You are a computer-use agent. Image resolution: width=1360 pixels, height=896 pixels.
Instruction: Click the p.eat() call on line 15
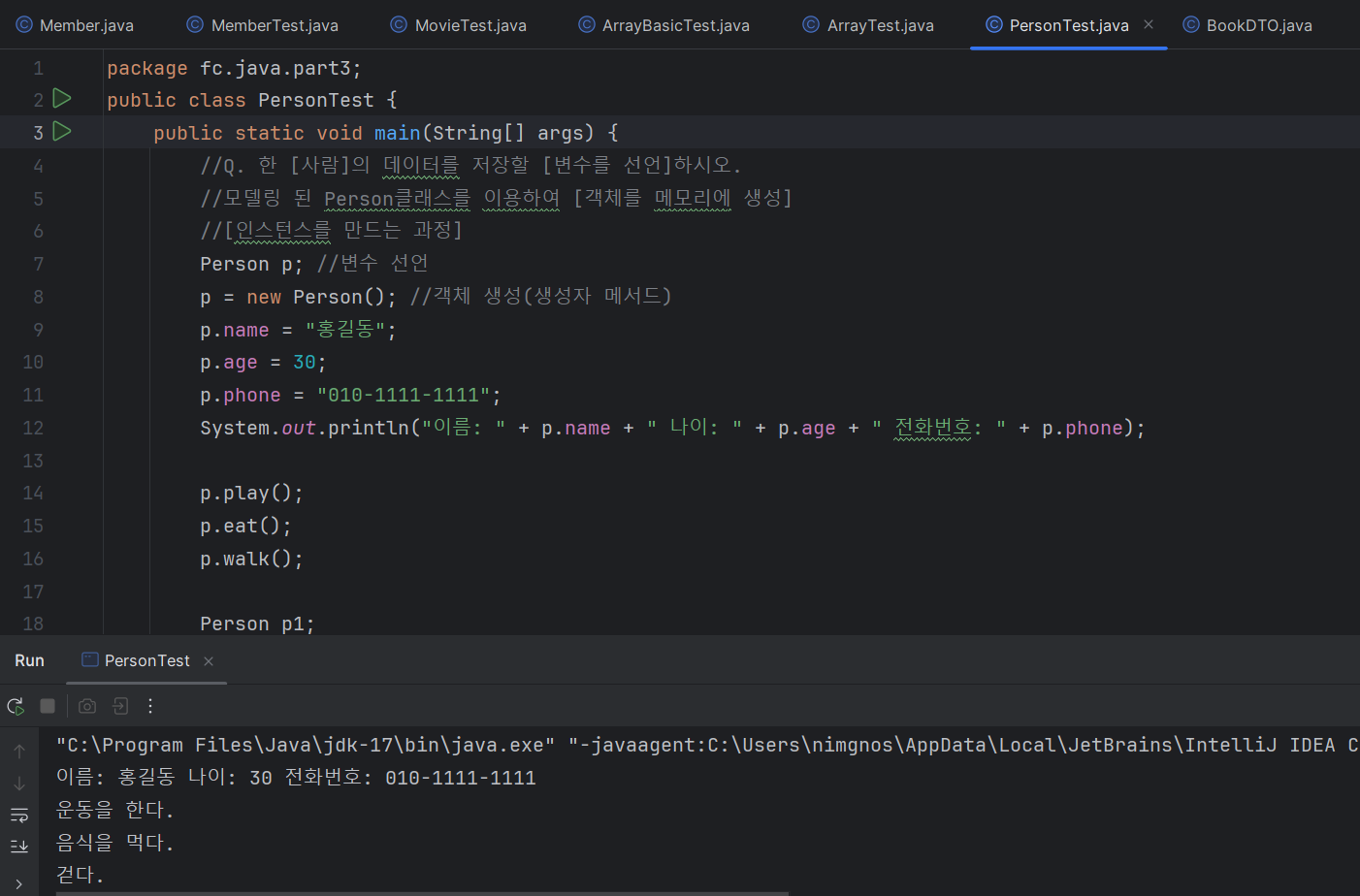pyautogui.click(x=245, y=527)
